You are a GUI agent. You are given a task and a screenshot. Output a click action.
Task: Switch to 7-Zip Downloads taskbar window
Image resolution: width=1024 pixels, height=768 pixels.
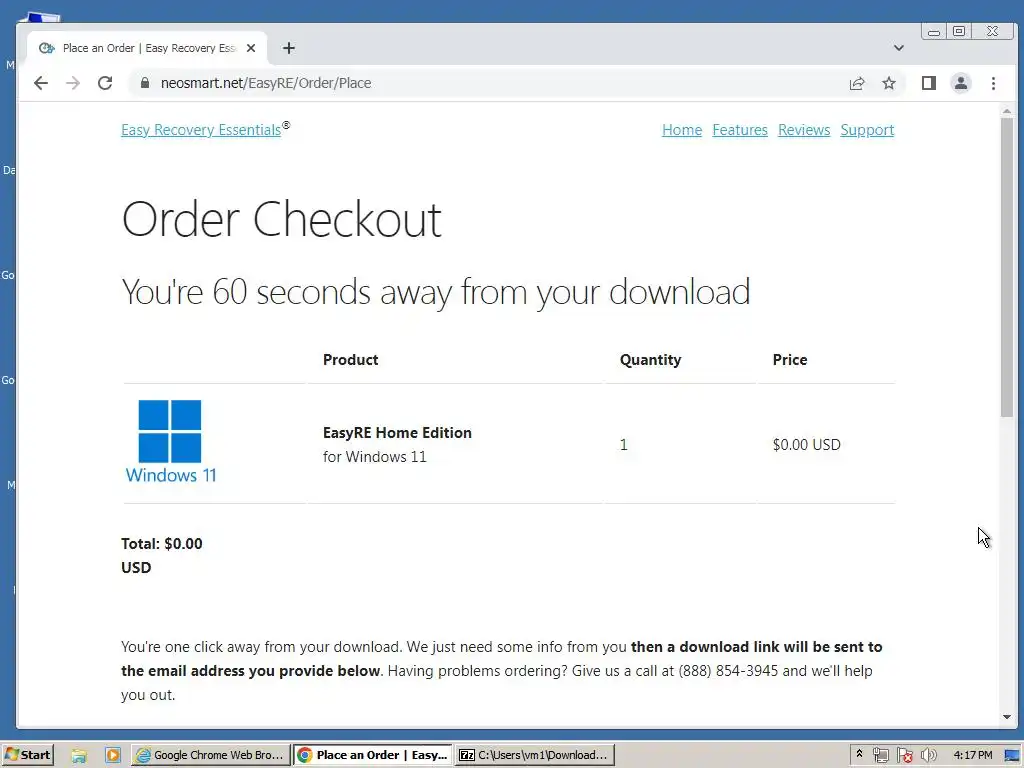pos(535,755)
